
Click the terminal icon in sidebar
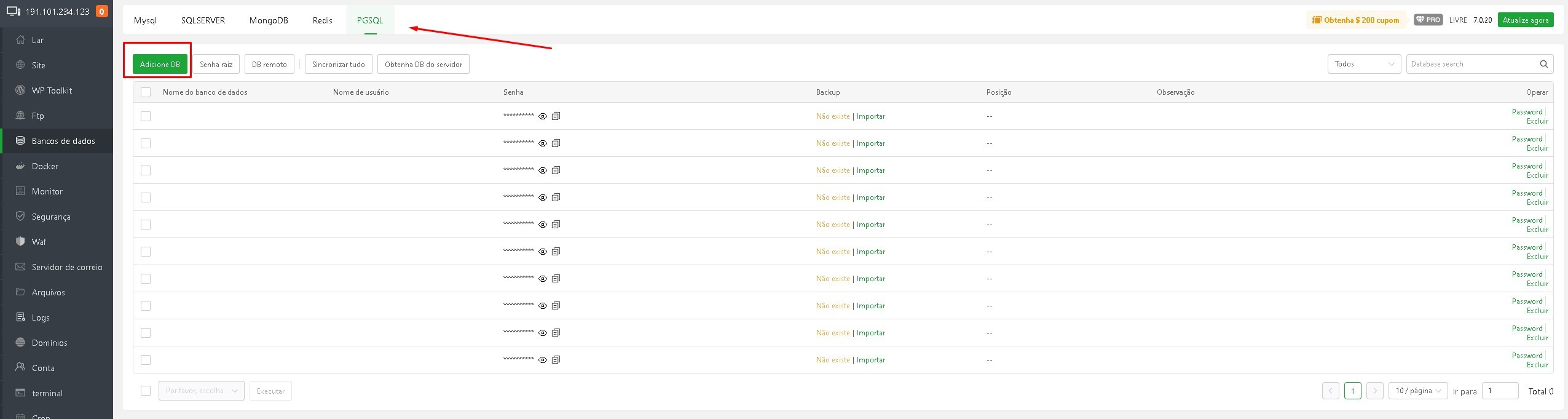20,393
